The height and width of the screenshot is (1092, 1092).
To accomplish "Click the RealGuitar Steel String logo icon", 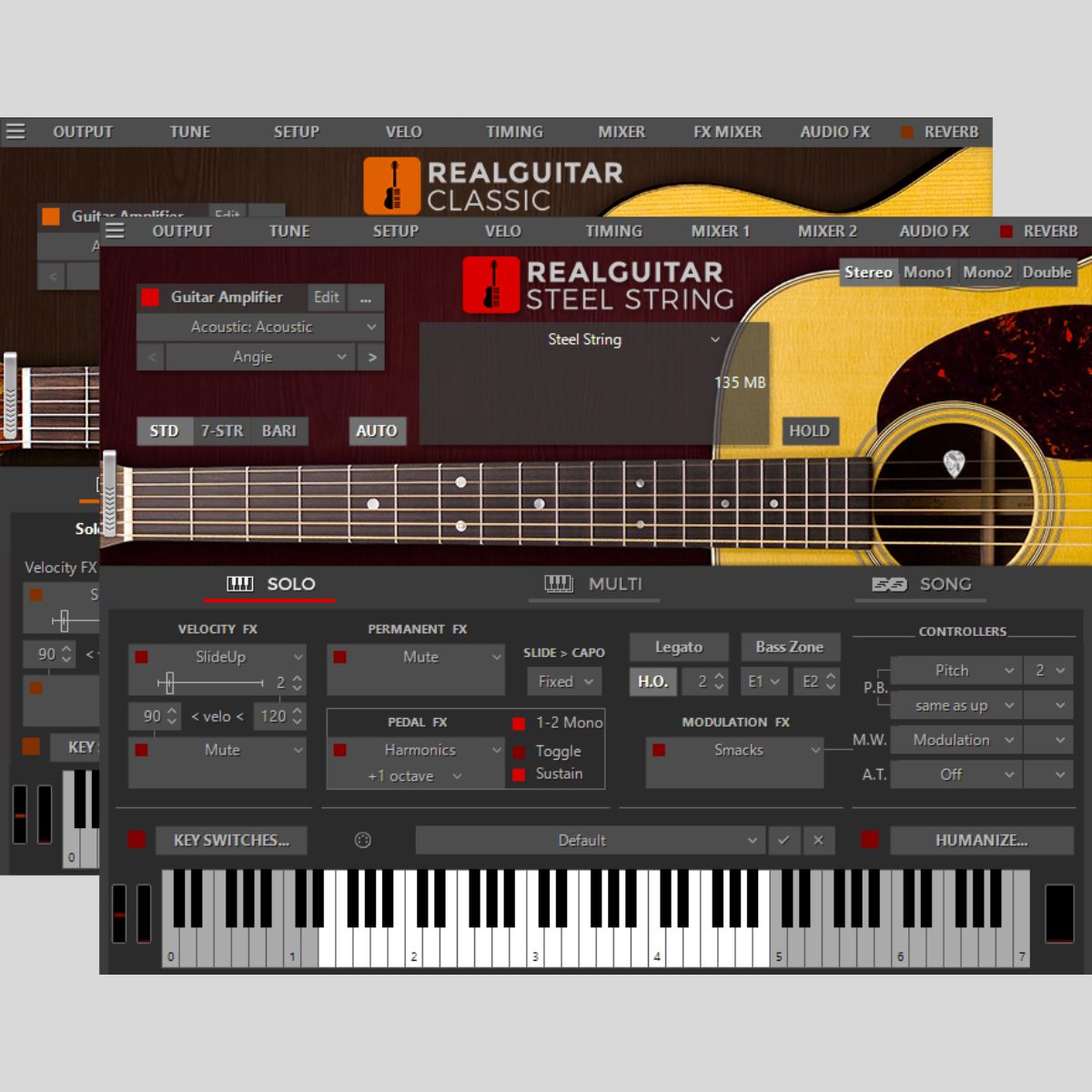I will point(491,285).
